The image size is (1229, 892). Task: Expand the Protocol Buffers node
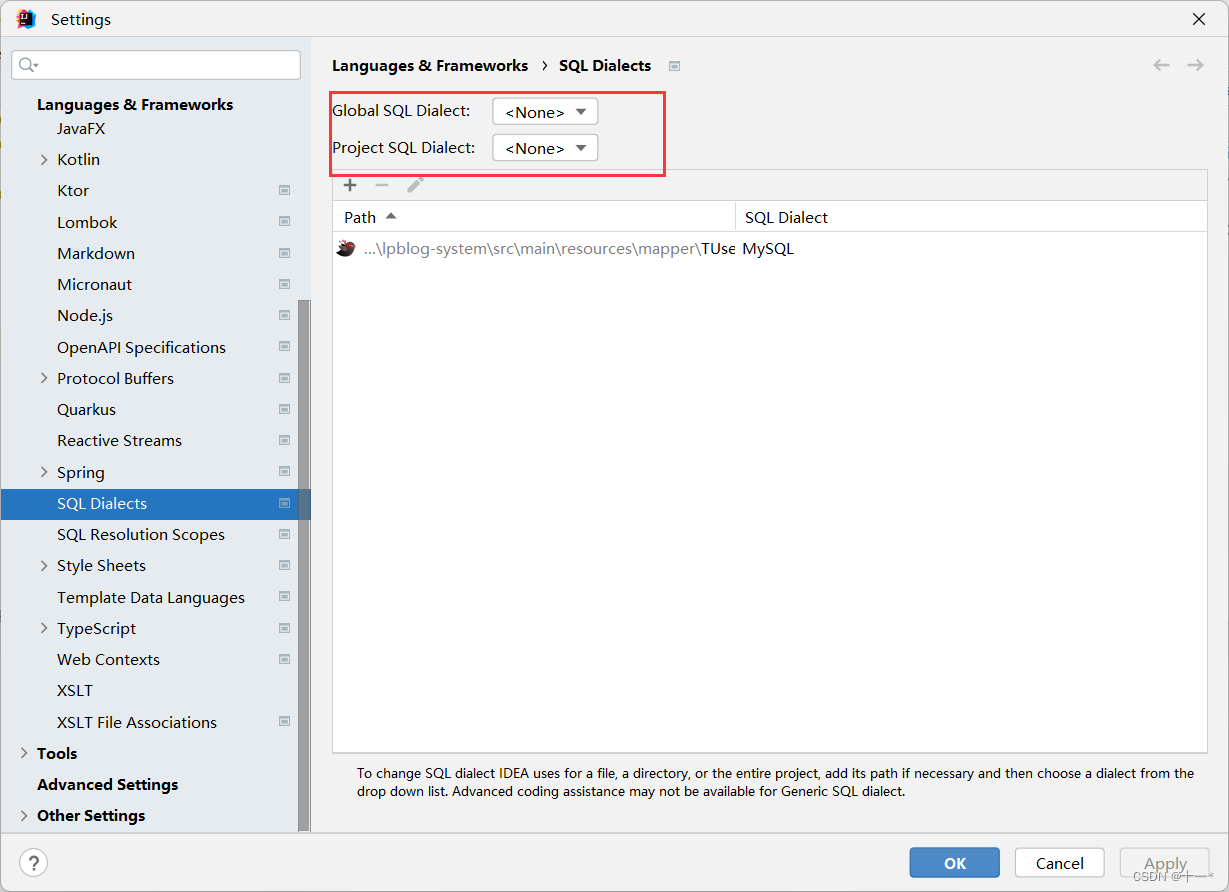(x=44, y=378)
